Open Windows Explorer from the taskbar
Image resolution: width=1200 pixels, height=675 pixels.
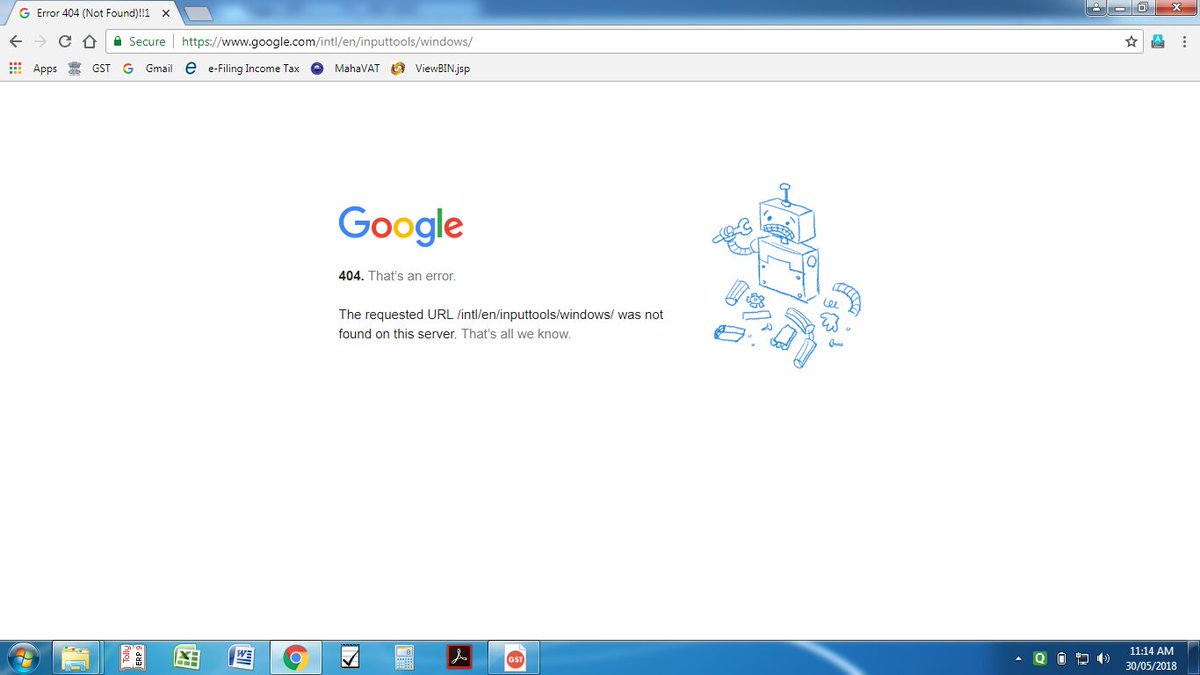tap(76, 657)
